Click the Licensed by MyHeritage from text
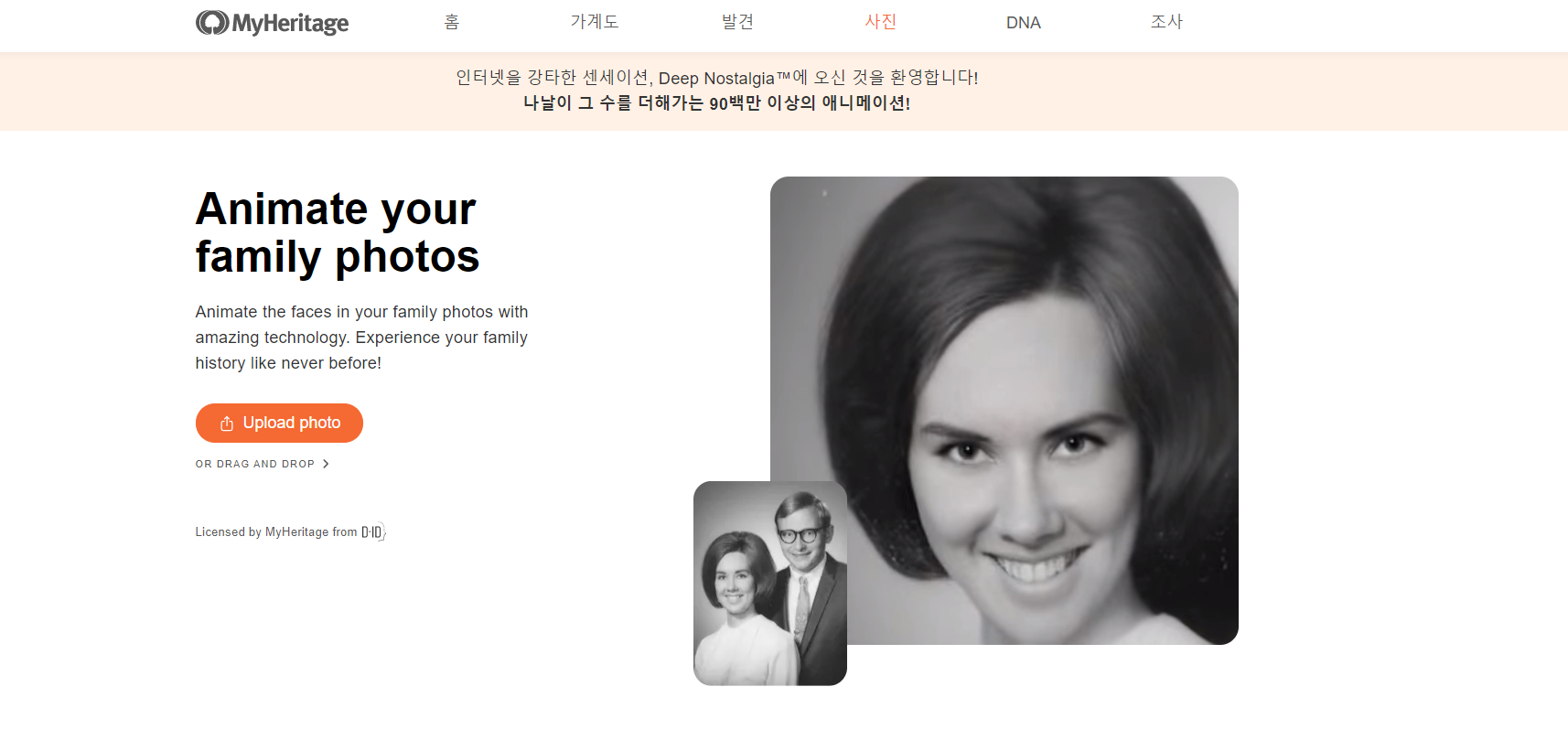1568x751 pixels. (x=276, y=532)
